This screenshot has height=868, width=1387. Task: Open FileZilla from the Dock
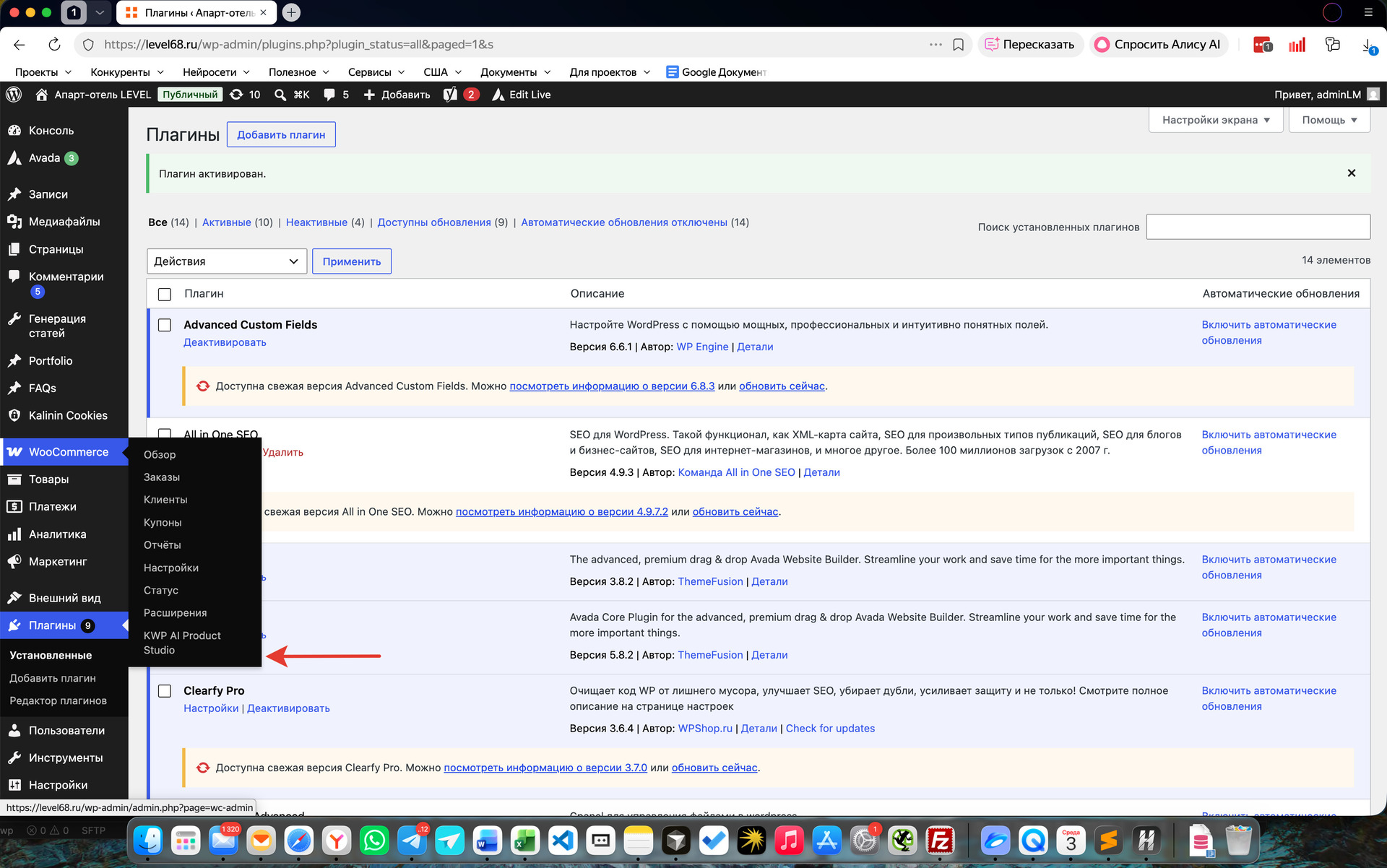(x=941, y=841)
